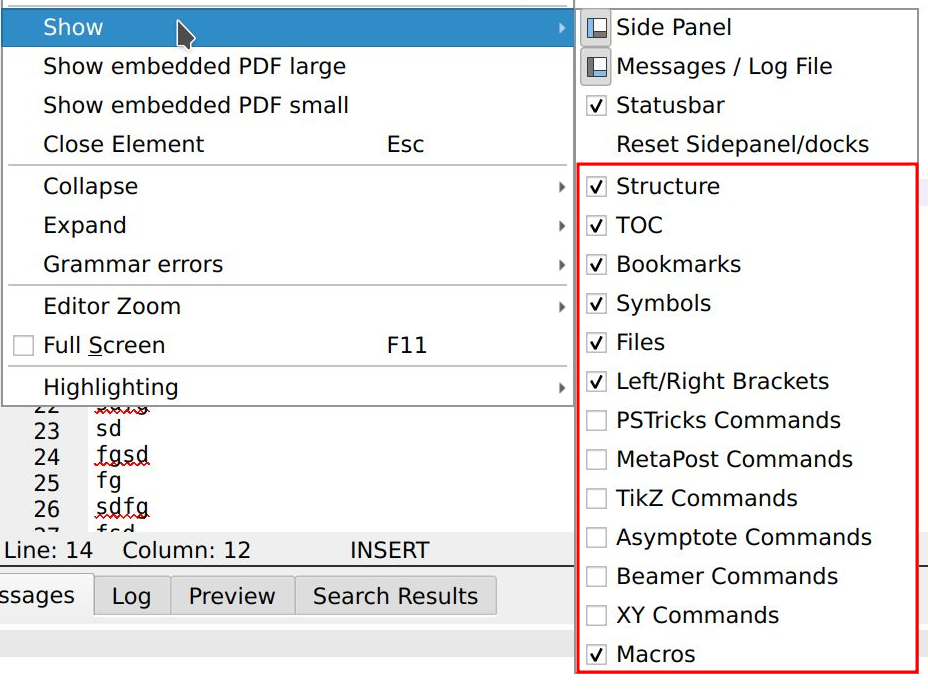Enable the TikZ Commands checkbox

597,499
